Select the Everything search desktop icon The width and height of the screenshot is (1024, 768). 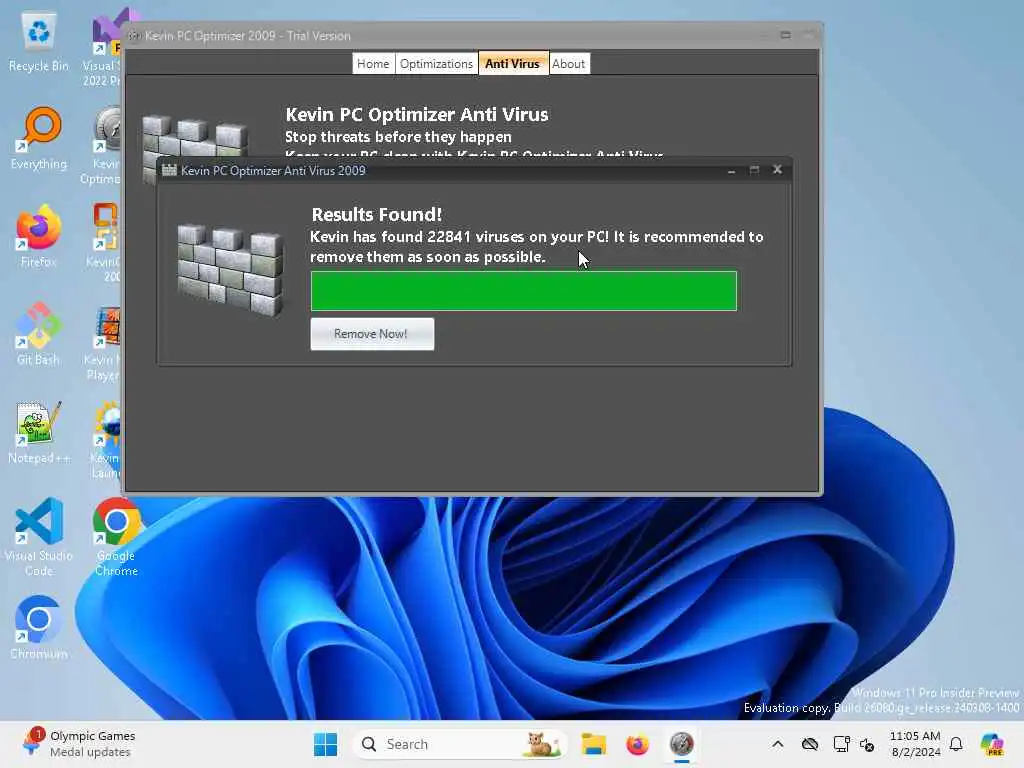[39, 138]
